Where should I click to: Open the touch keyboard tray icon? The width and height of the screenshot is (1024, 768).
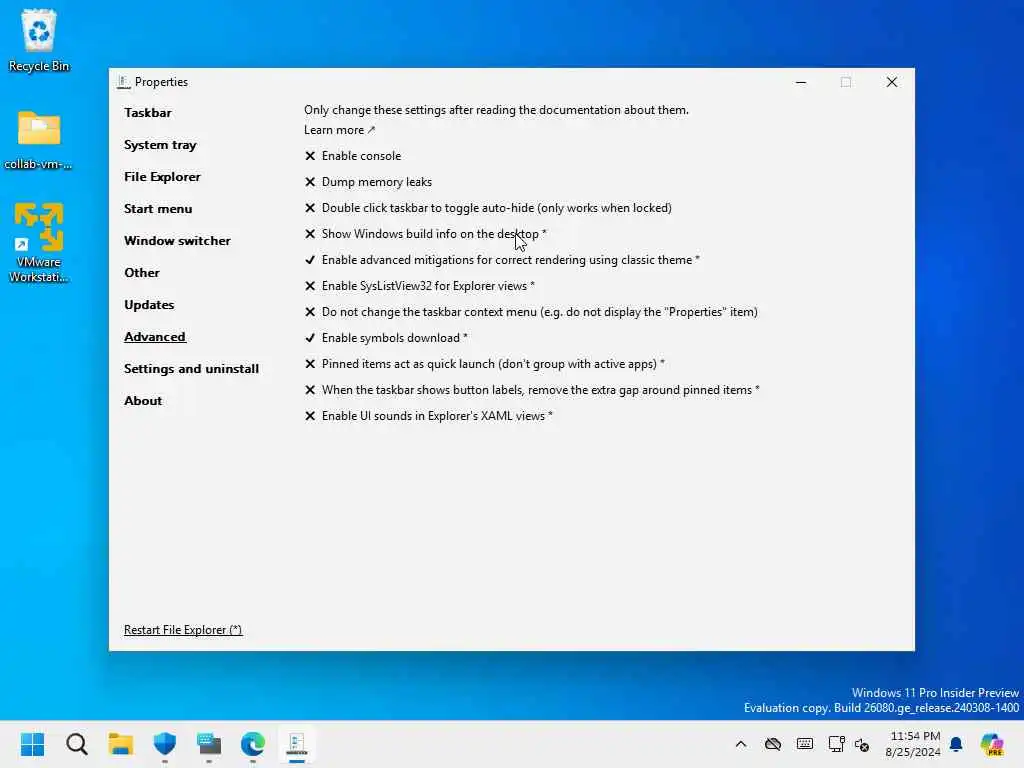pyautogui.click(x=805, y=744)
